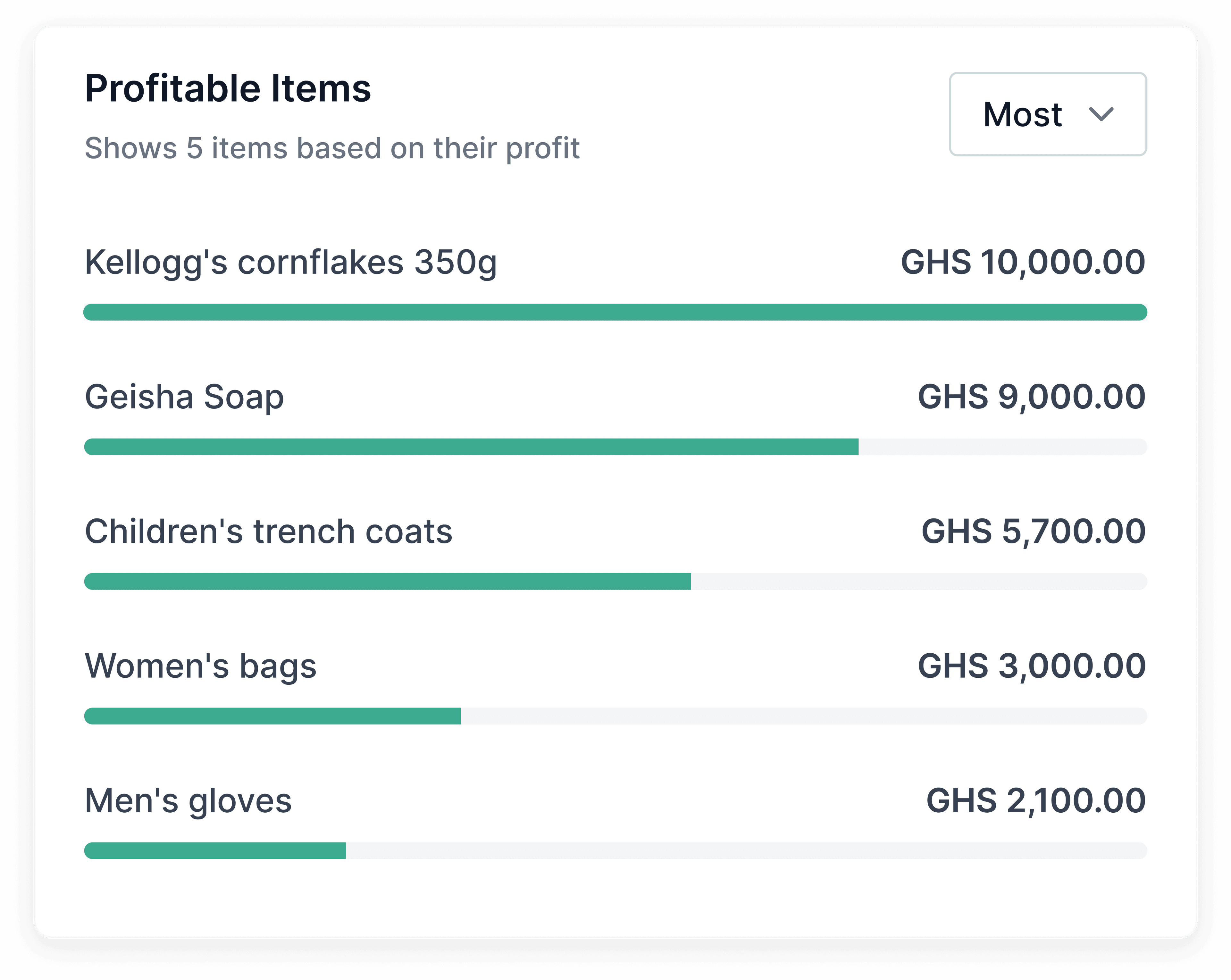This screenshot has width=1231, height=980.
Task: Click the GHS 5,700.00 profit figure
Action: [1033, 532]
